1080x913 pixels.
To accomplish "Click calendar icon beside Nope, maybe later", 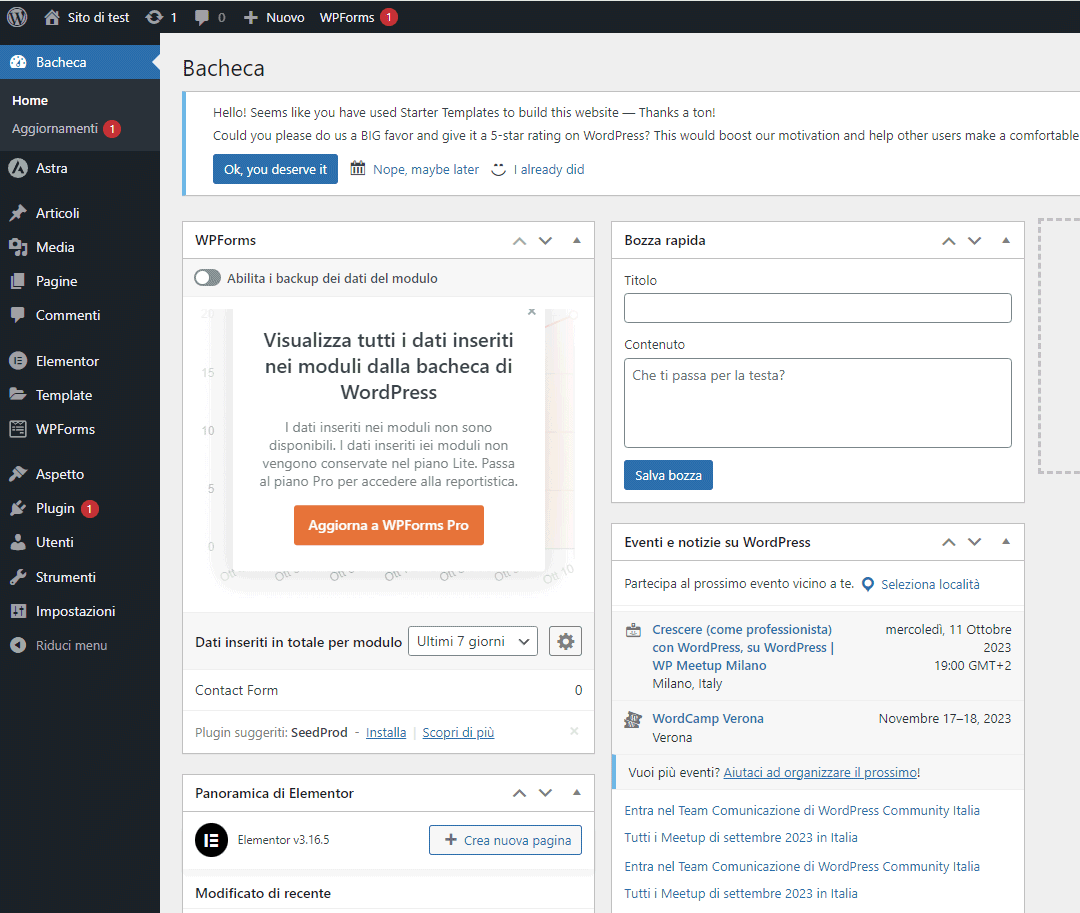I will pyautogui.click(x=357, y=168).
